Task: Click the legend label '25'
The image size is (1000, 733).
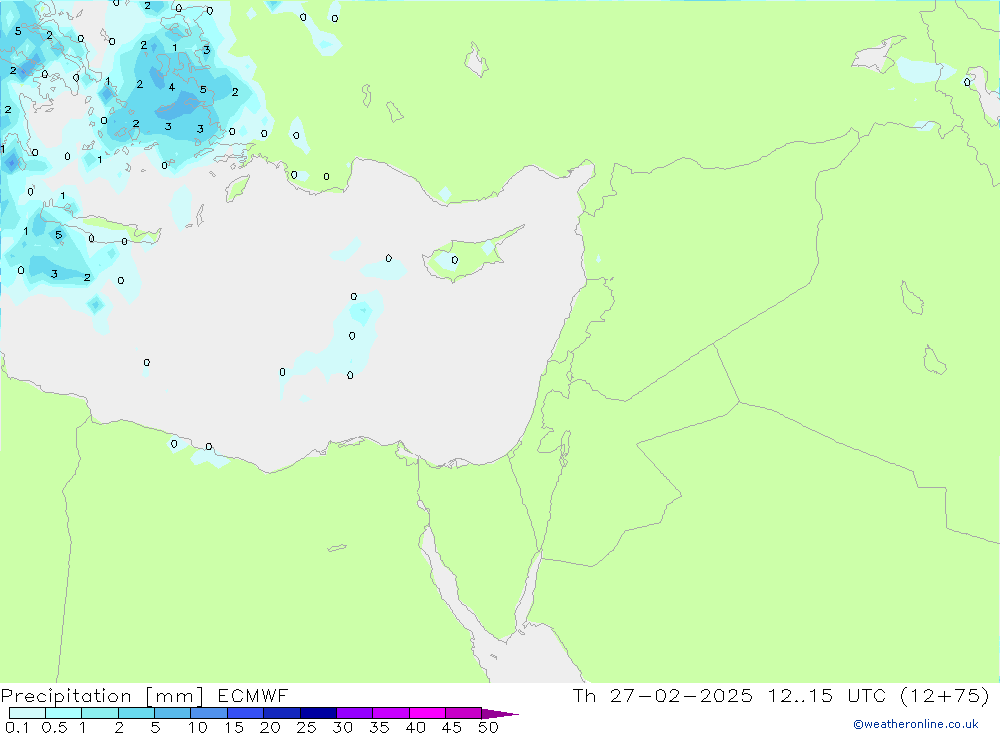Action: pyautogui.click(x=306, y=727)
